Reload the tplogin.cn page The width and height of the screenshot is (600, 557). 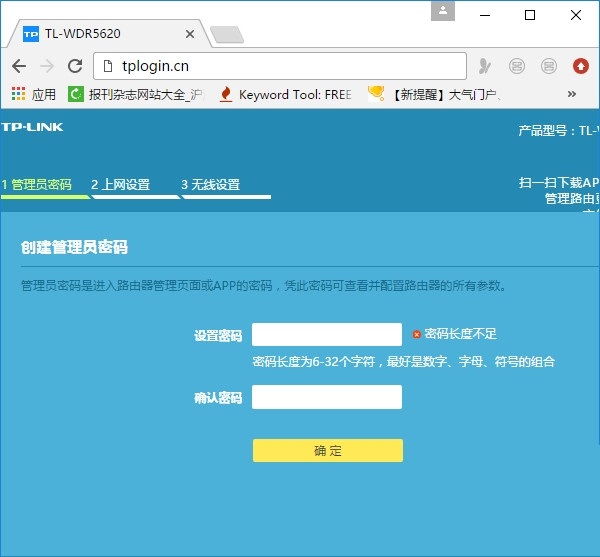75,66
